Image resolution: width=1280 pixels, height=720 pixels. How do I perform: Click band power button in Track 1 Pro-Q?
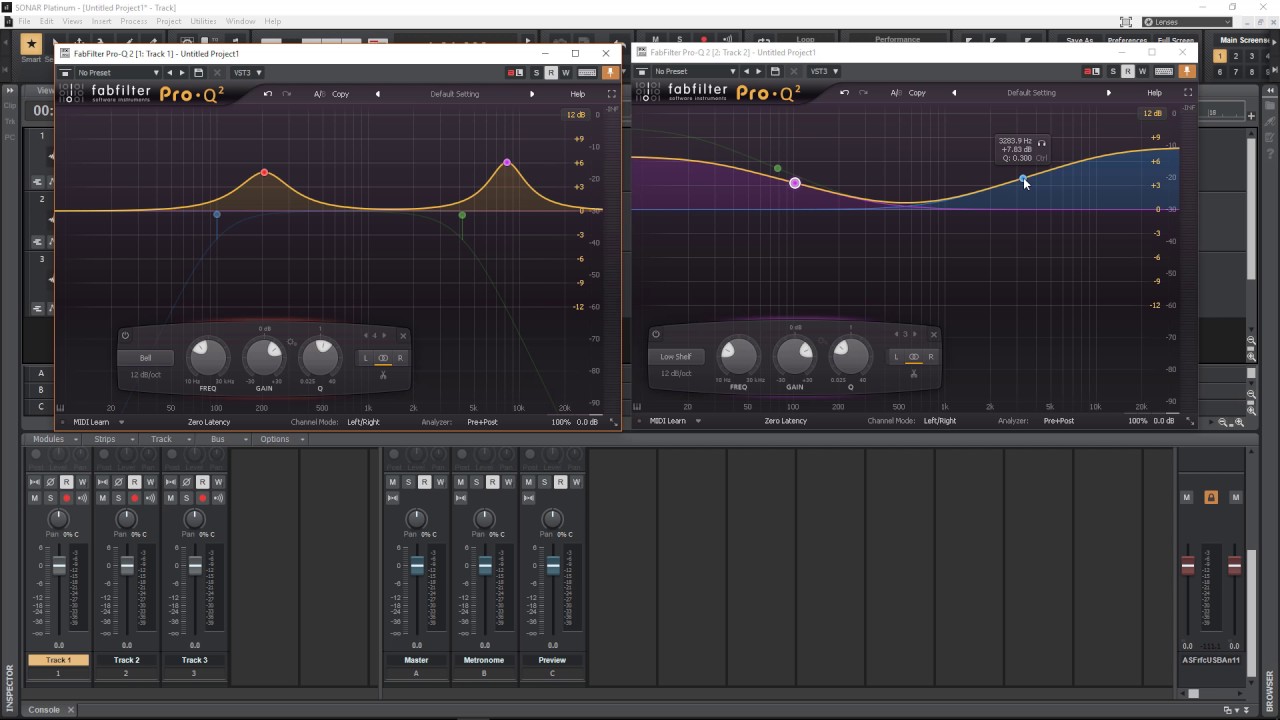coord(125,336)
